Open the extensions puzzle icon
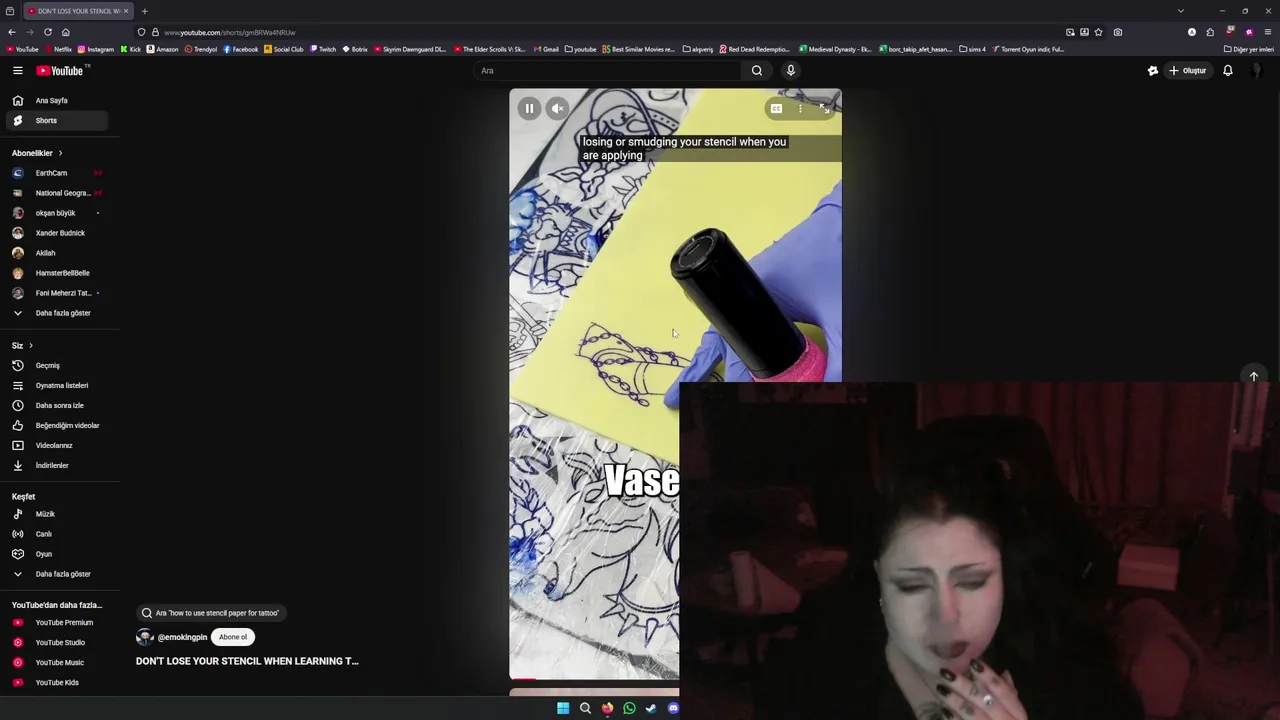The height and width of the screenshot is (720, 1280). coord(1210,32)
